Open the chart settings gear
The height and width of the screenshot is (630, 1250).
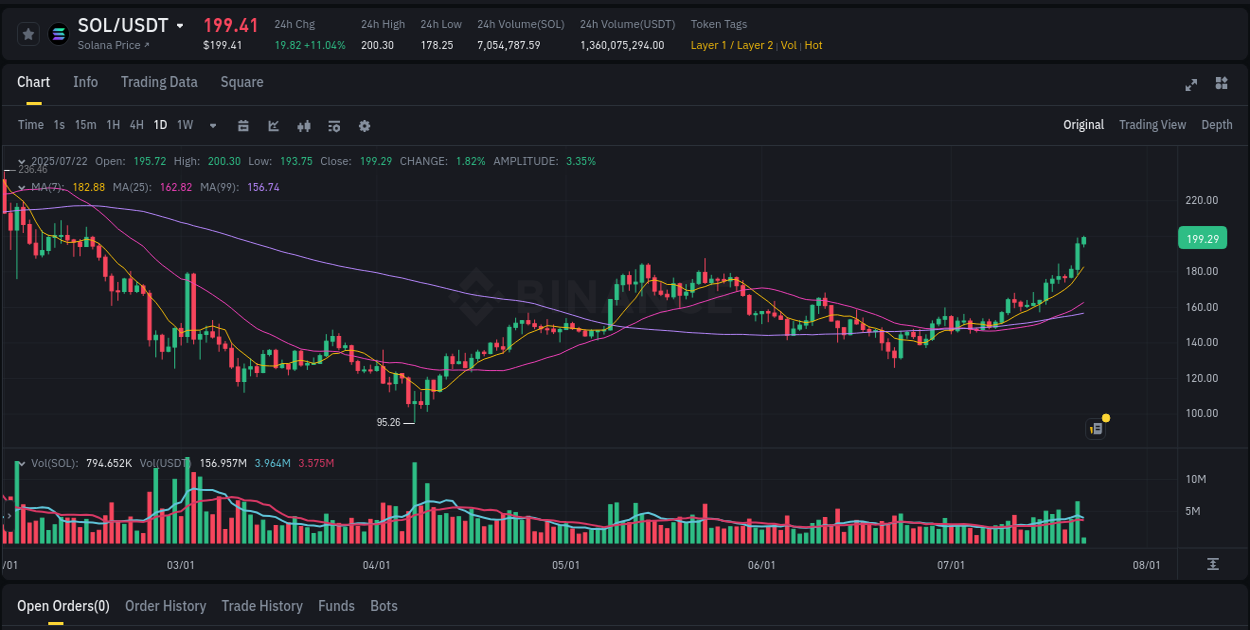[x=364, y=125]
